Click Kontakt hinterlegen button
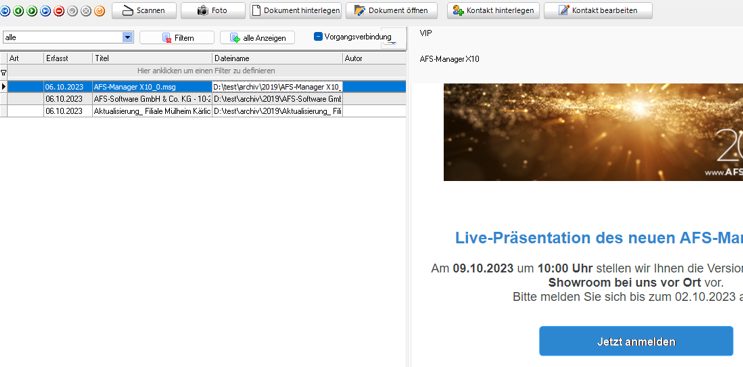The width and height of the screenshot is (743, 367). click(x=493, y=10)
